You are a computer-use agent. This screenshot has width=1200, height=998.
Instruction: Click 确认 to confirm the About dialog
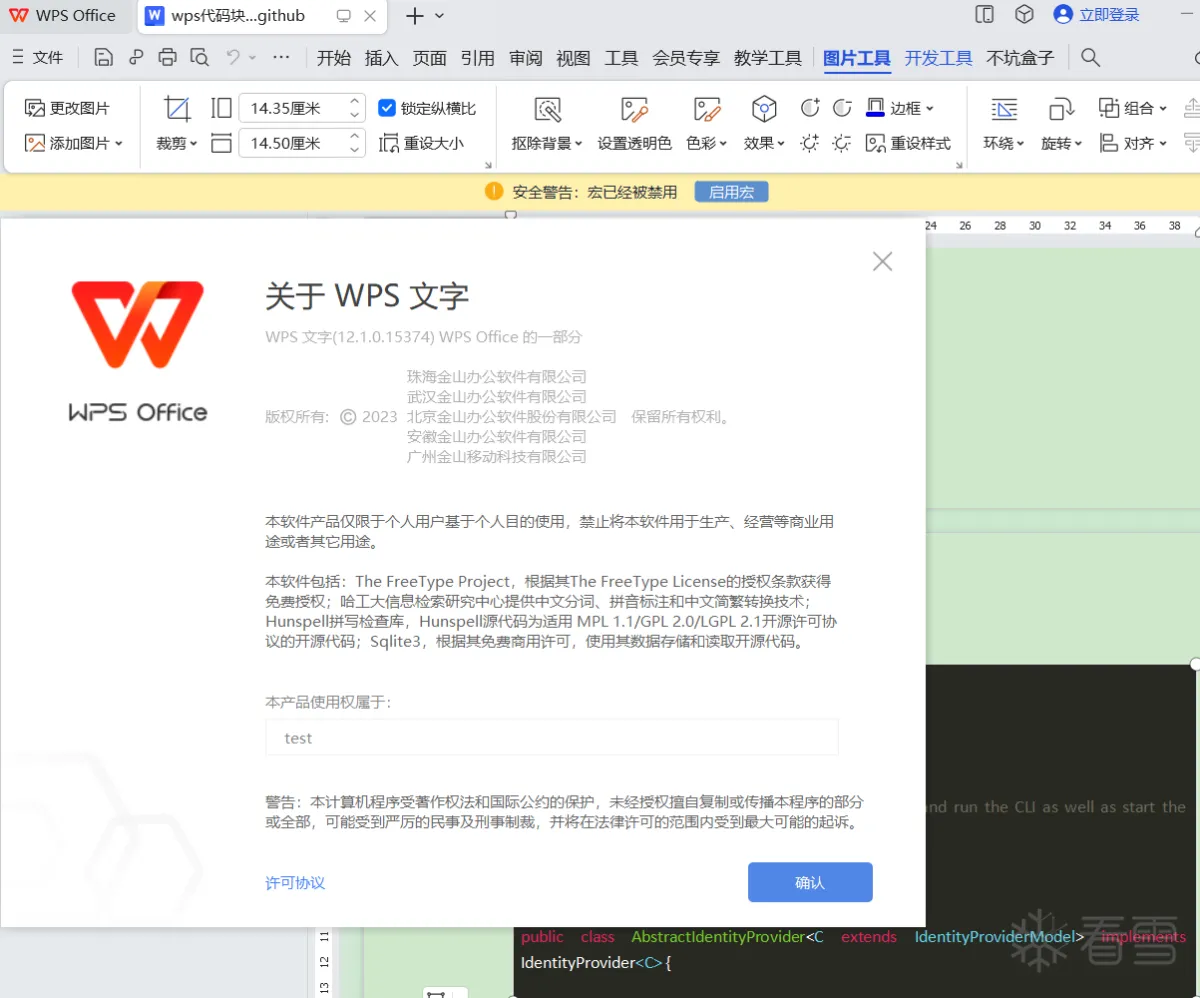point(810,882)
